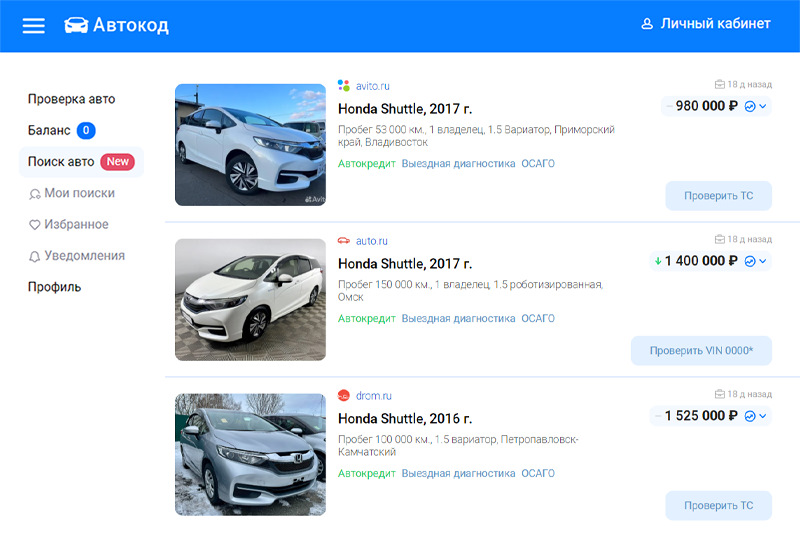Open Honda Shuttle 2017 listing from avito.ru
Screen dimensions: 800x536
click(x=405, y=109)
